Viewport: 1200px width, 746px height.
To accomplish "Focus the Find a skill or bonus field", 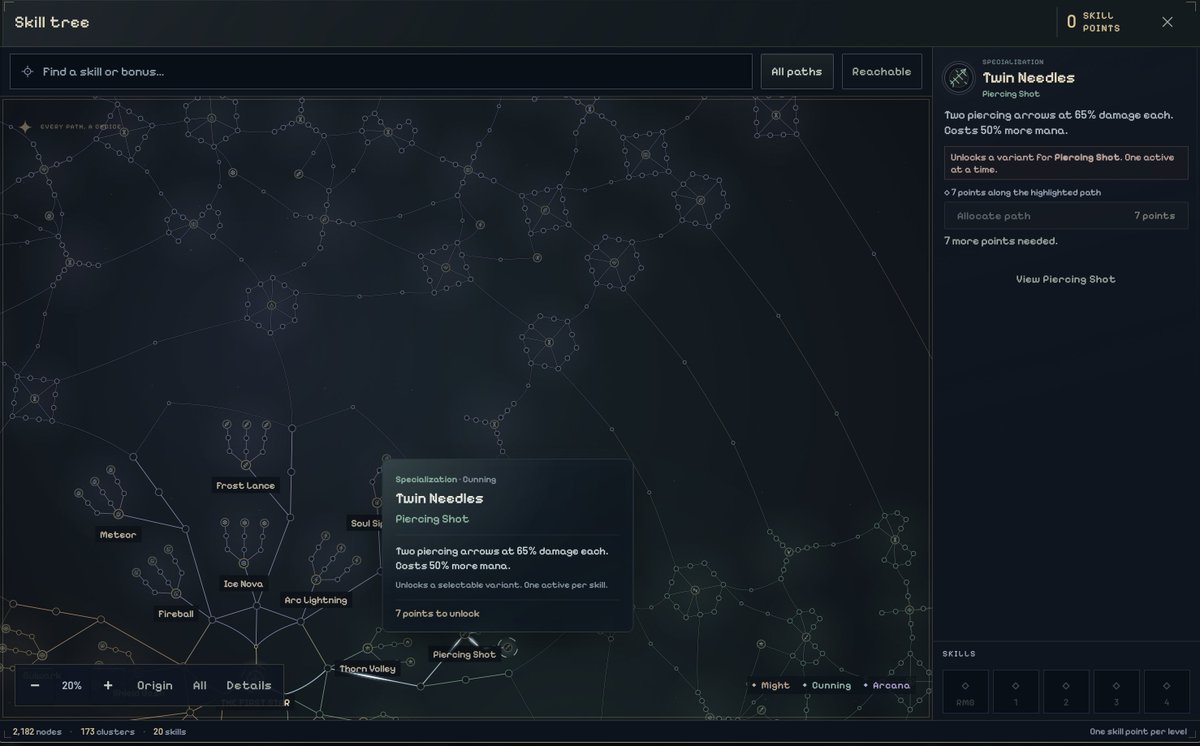I will point(381,72).
